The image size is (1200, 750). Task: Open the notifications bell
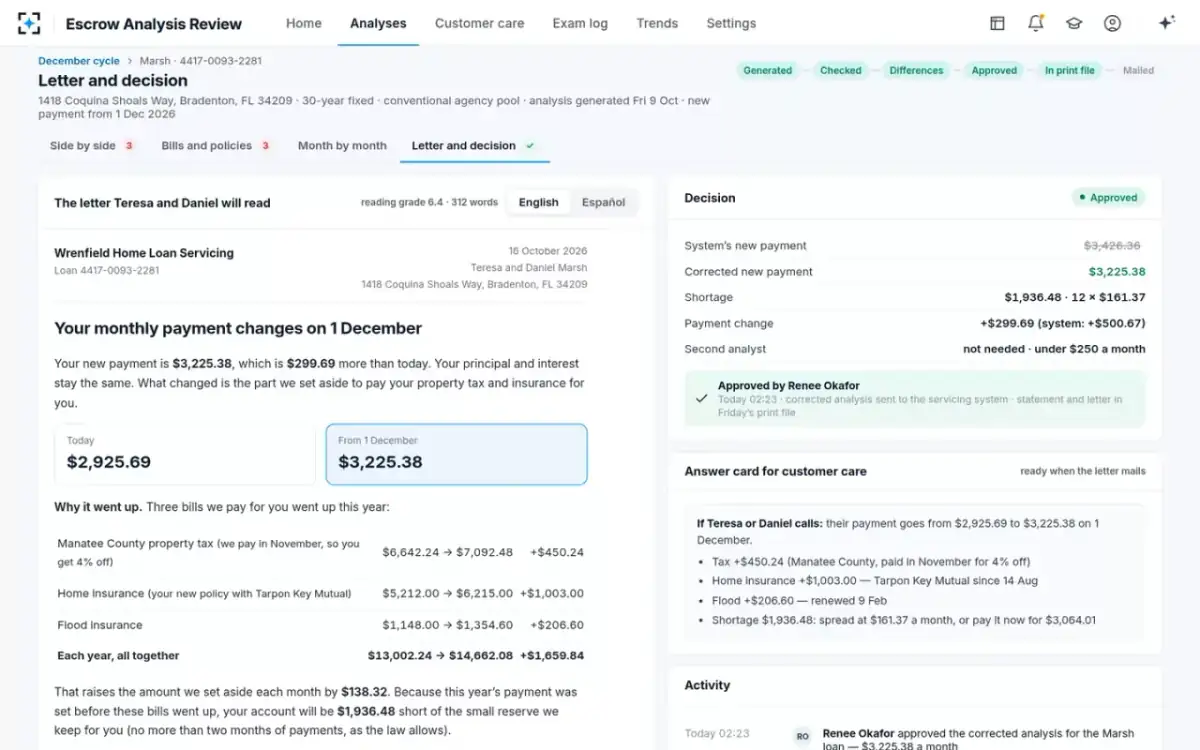[x=1035, y=23]
